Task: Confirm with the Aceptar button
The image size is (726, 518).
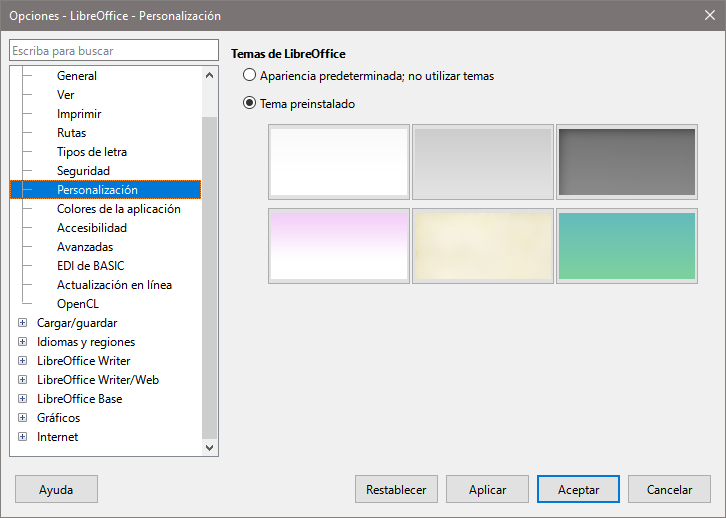Action: click(x=578, y=489)
